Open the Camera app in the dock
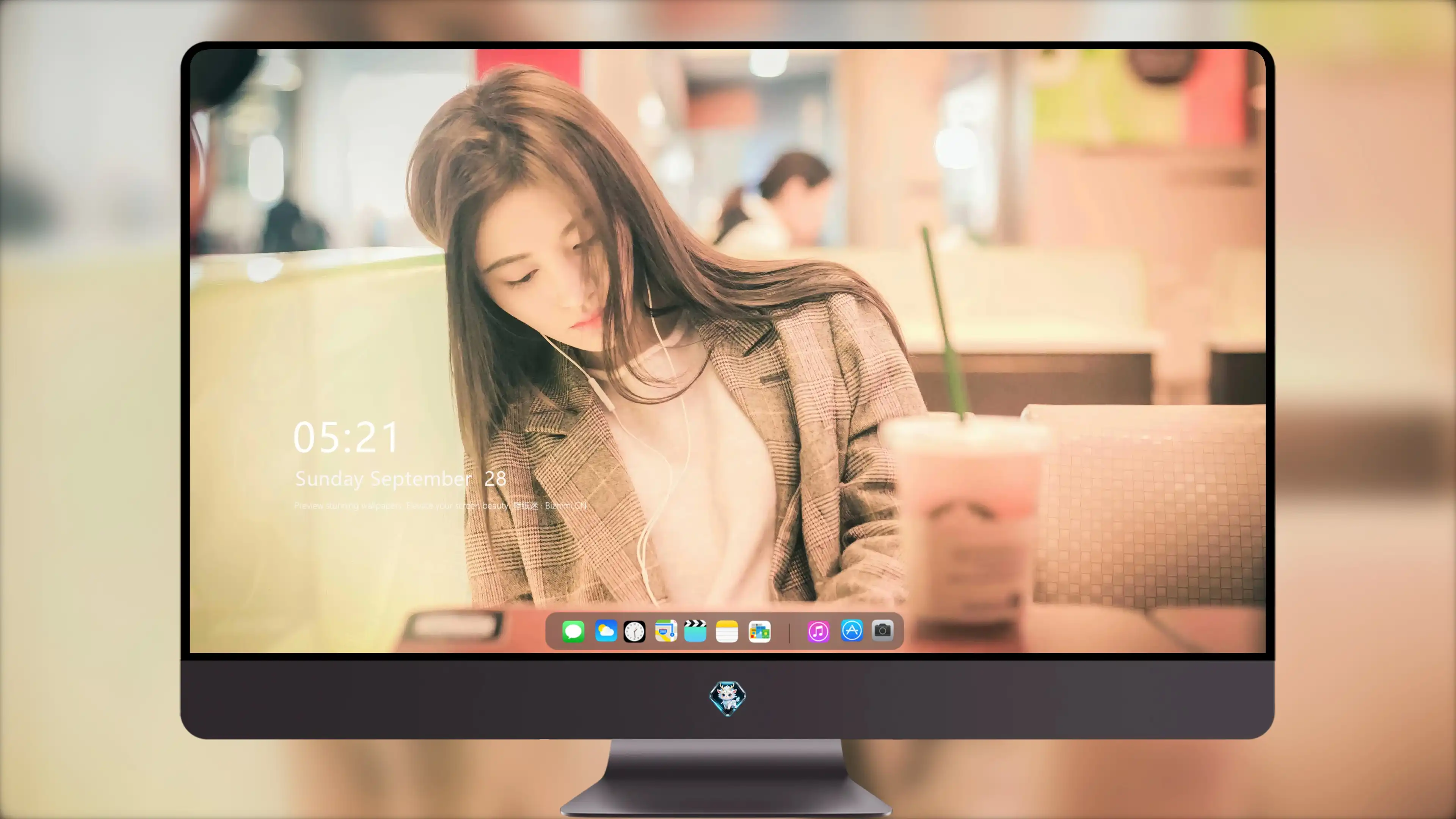Viewport: 1456px width, 819px height. pyautogui.click(x=882, y=630)
